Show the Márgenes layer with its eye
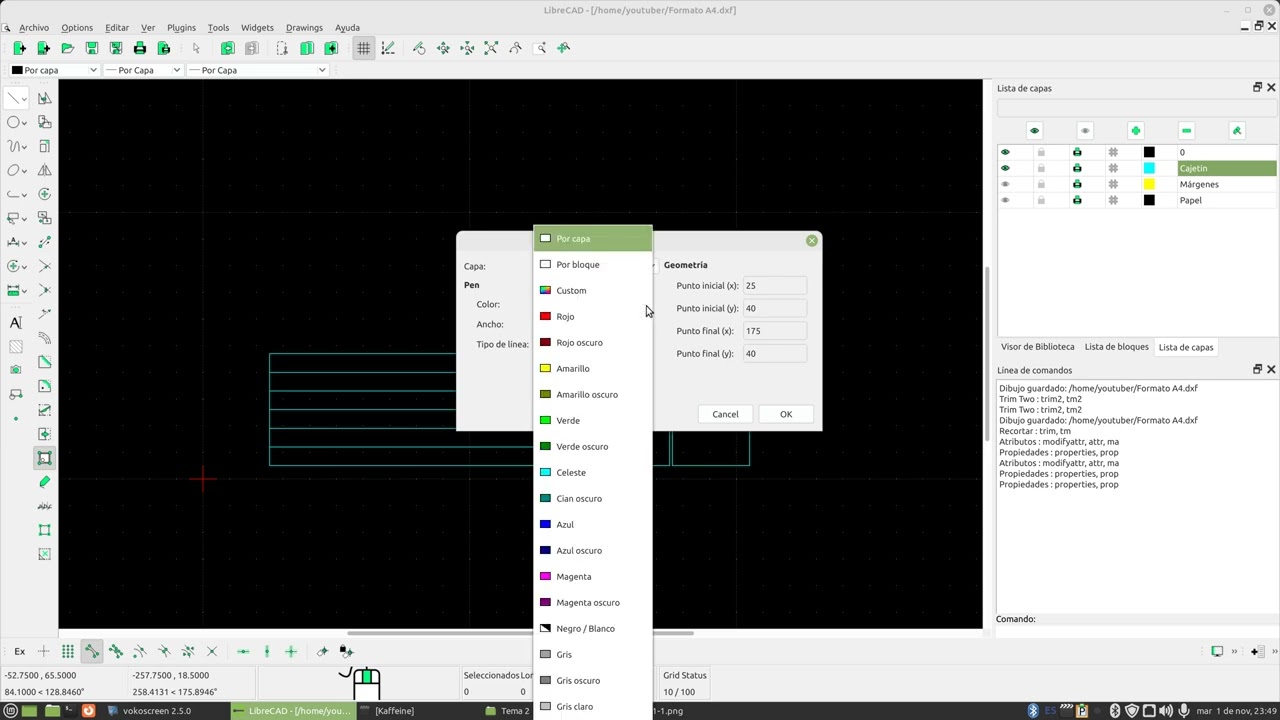The width and height of the screenshot is (1280, 720). click(x=1005, y=184)
